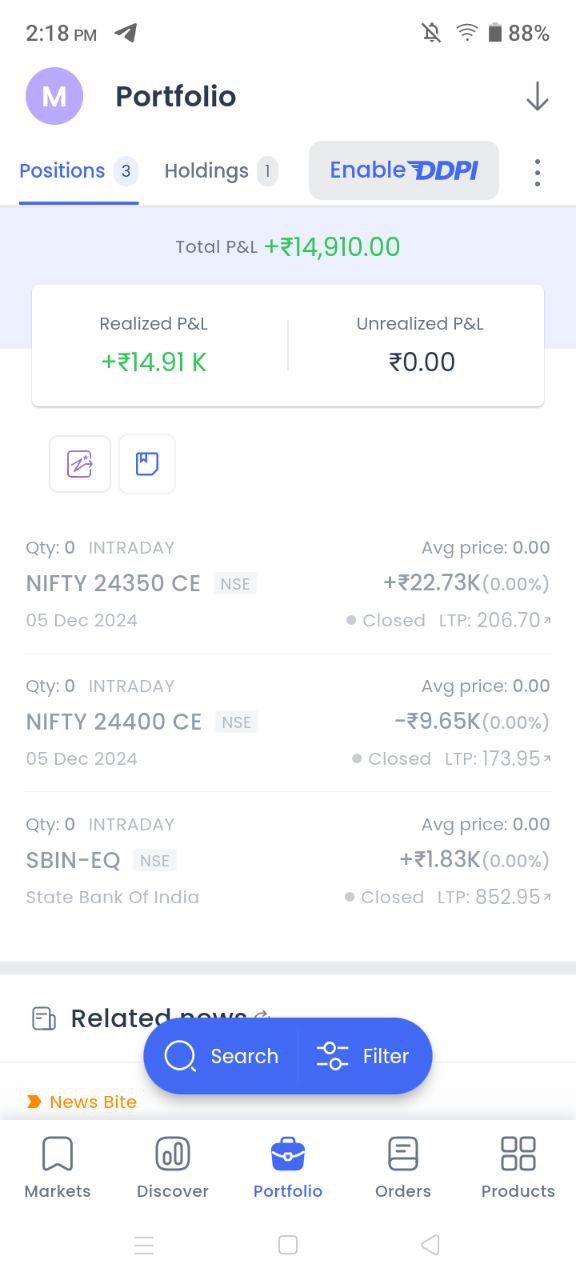576x1280 pixels.
Task: Open the Discover icon in the bottom bar
Action: [x=173, y=1154]
